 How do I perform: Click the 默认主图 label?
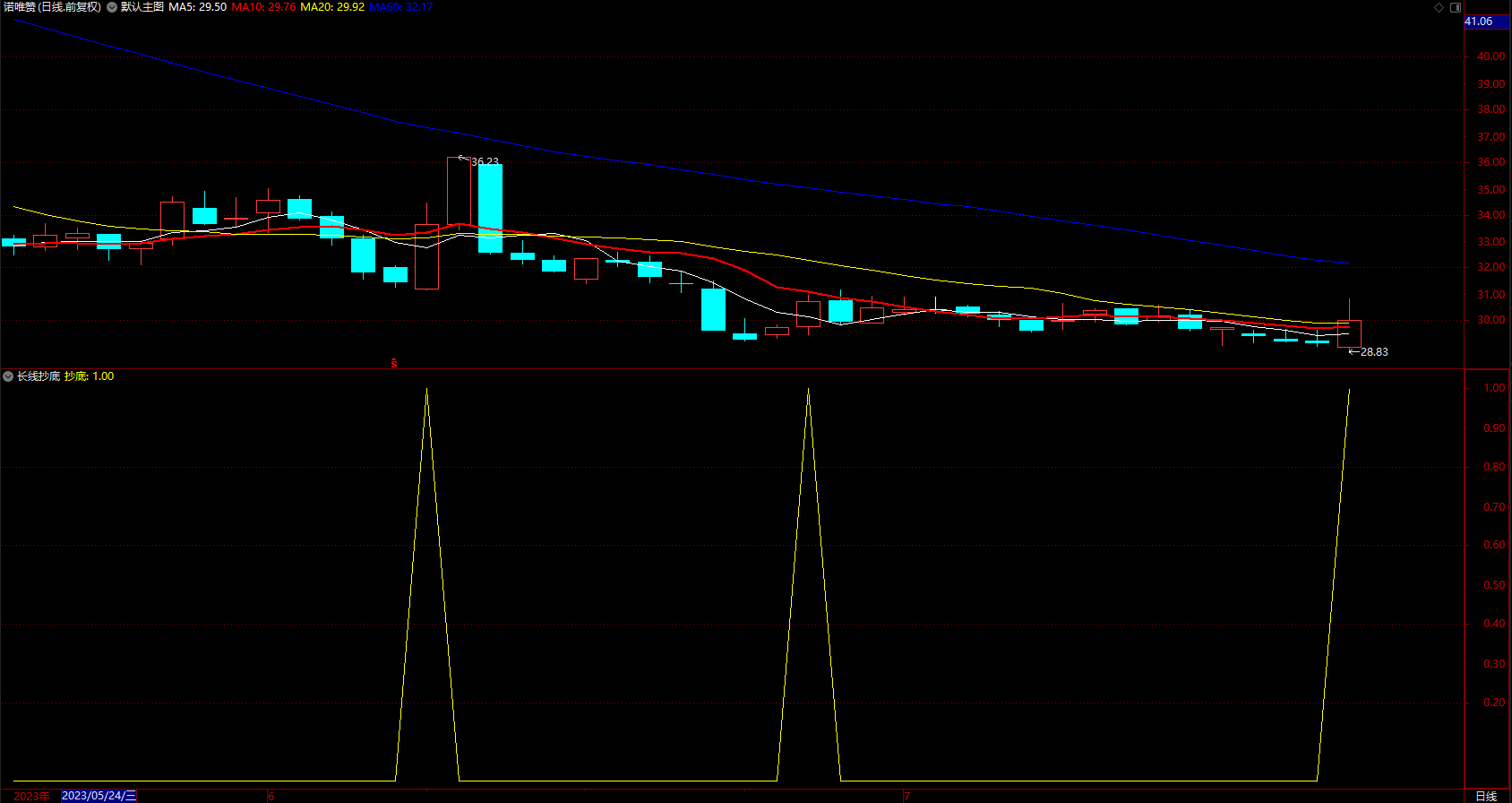tap(142, 7)
